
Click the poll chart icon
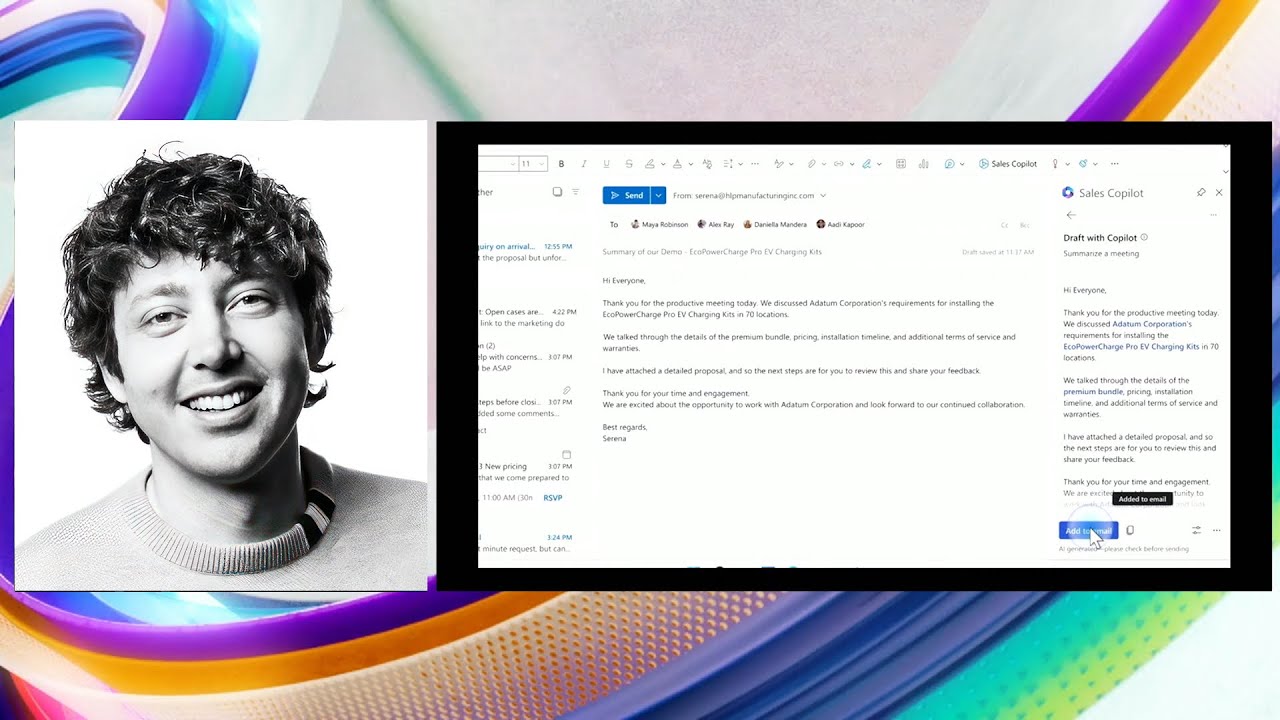pyautogui.click(x=923, y=164)
